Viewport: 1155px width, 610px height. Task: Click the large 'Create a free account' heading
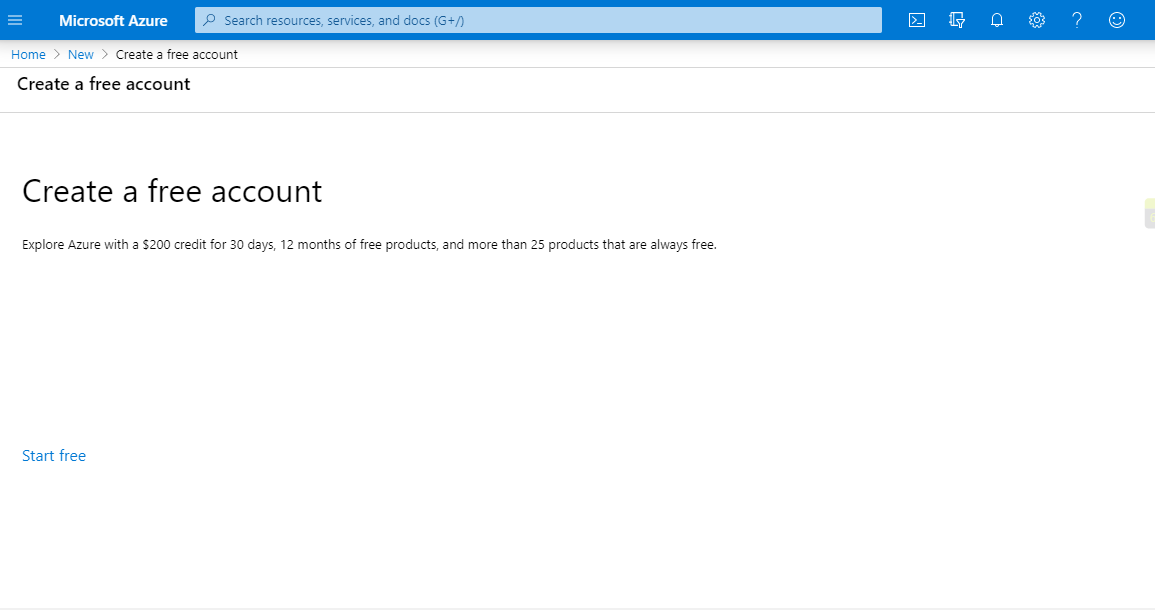coord(172,192)
